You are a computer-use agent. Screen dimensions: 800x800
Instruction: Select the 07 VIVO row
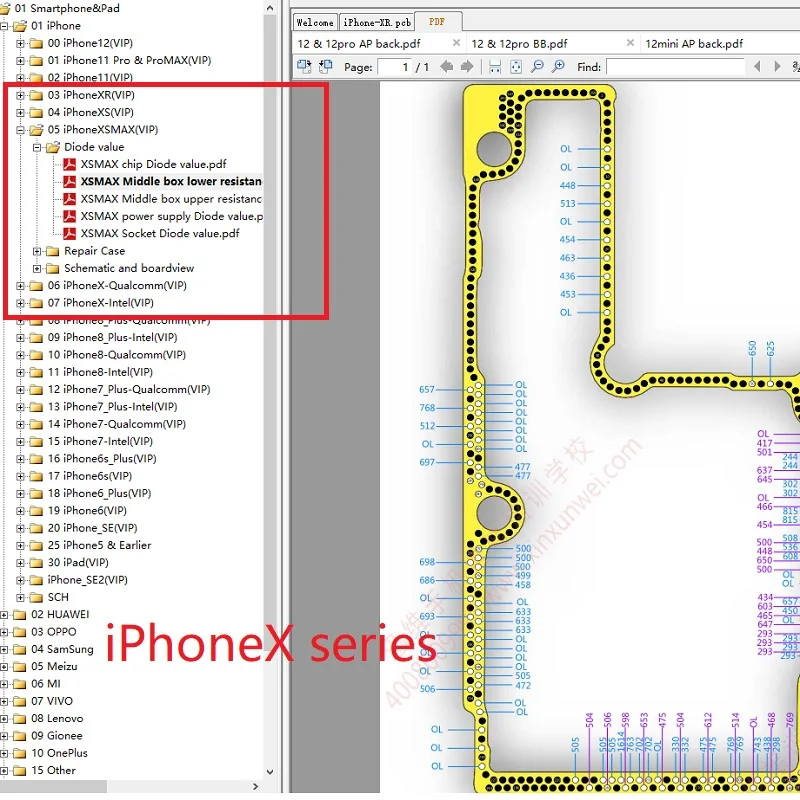click(52, 702)
